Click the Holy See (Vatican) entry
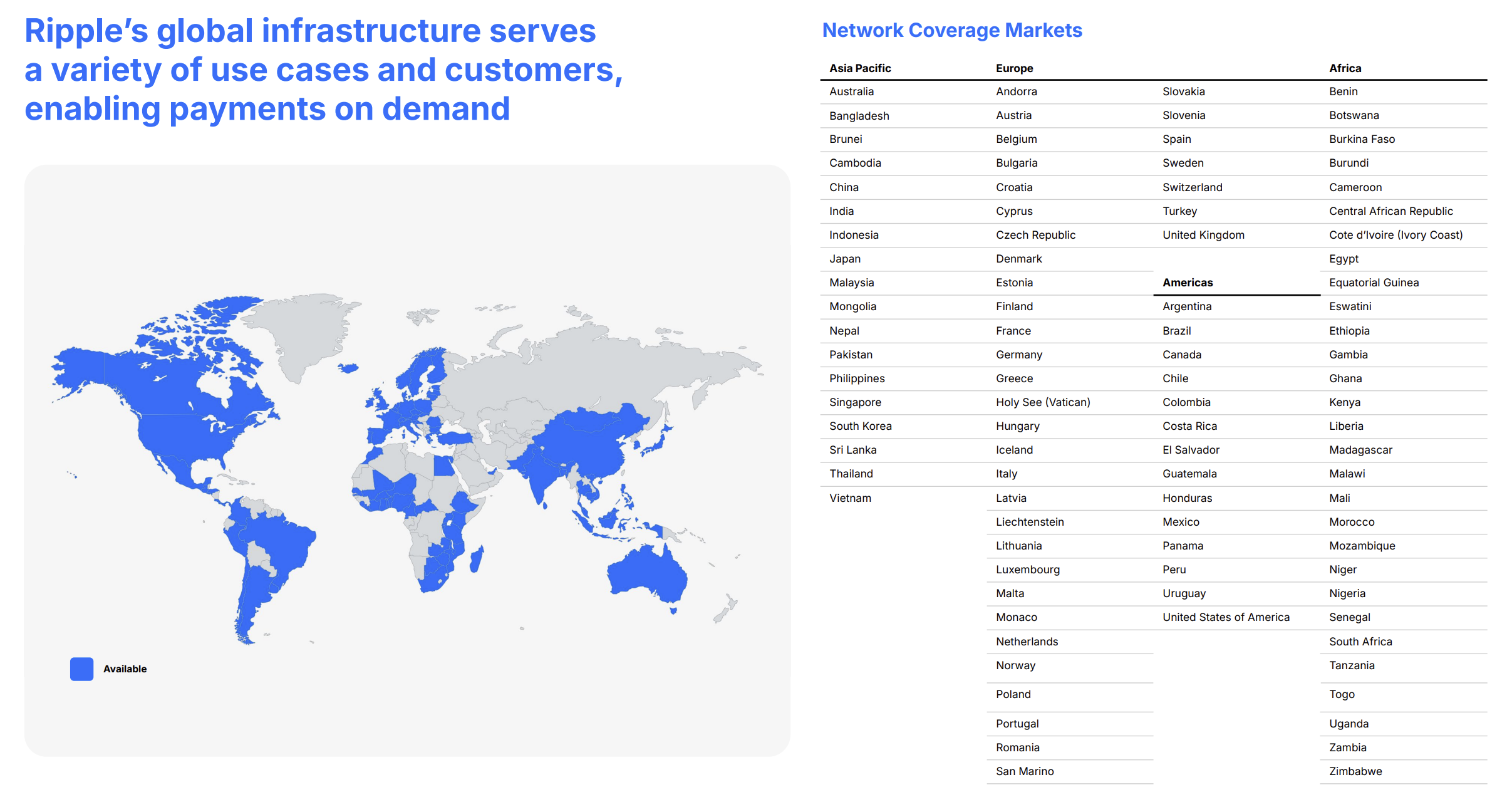Viewport: 1512px width, 792px height. [1042, 402]
